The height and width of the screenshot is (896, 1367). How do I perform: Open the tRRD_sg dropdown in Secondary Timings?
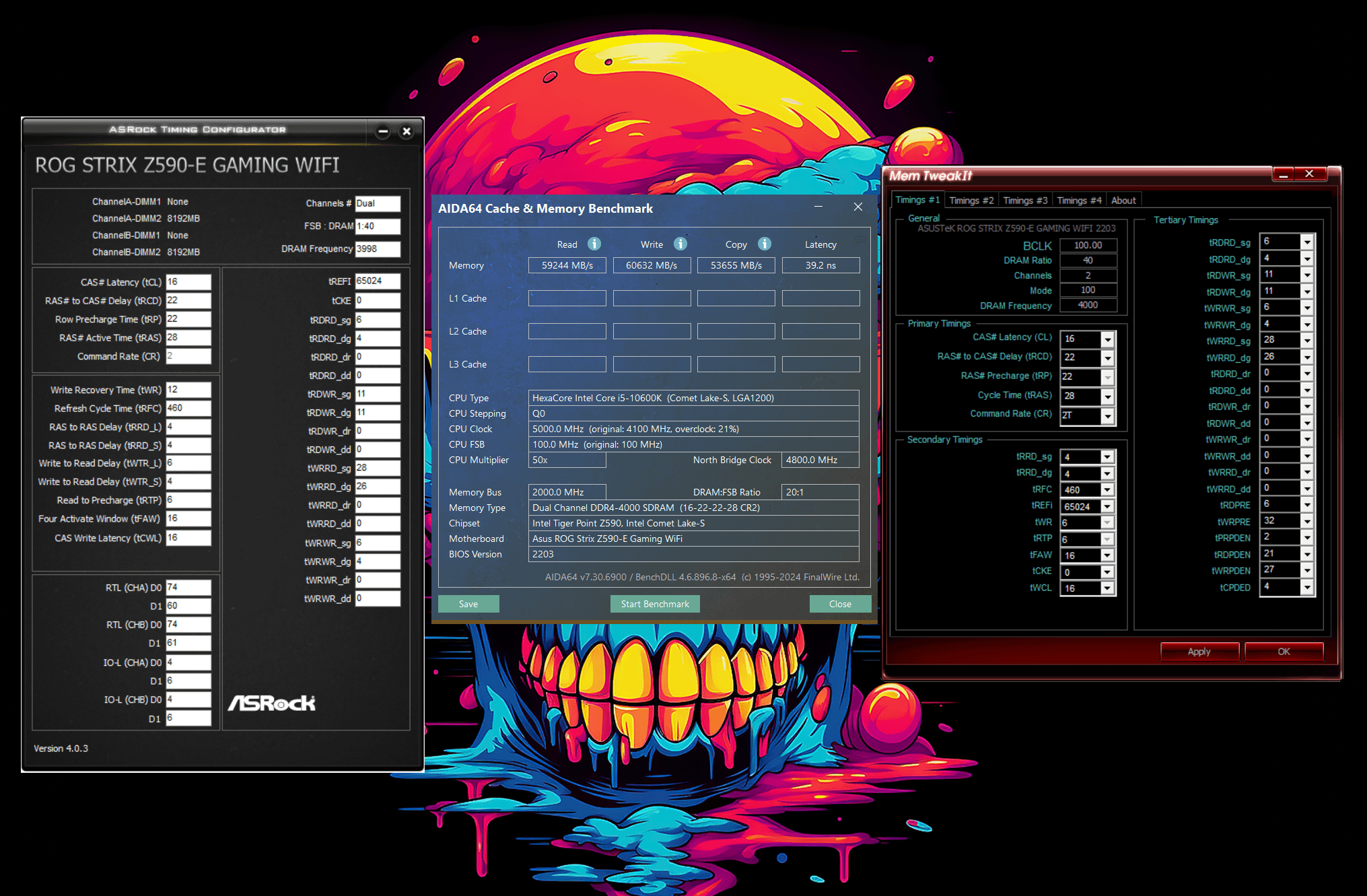coord(1107,457)
